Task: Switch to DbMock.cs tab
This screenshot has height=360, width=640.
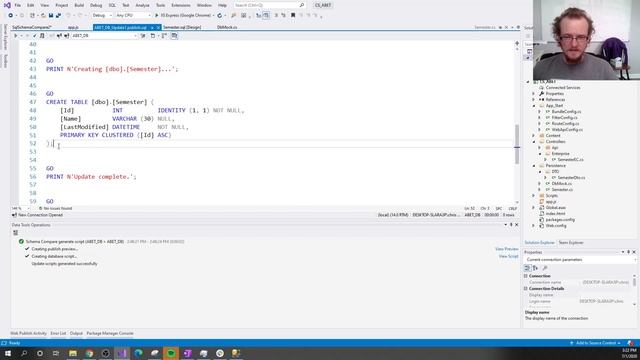Action: (227, 27)
